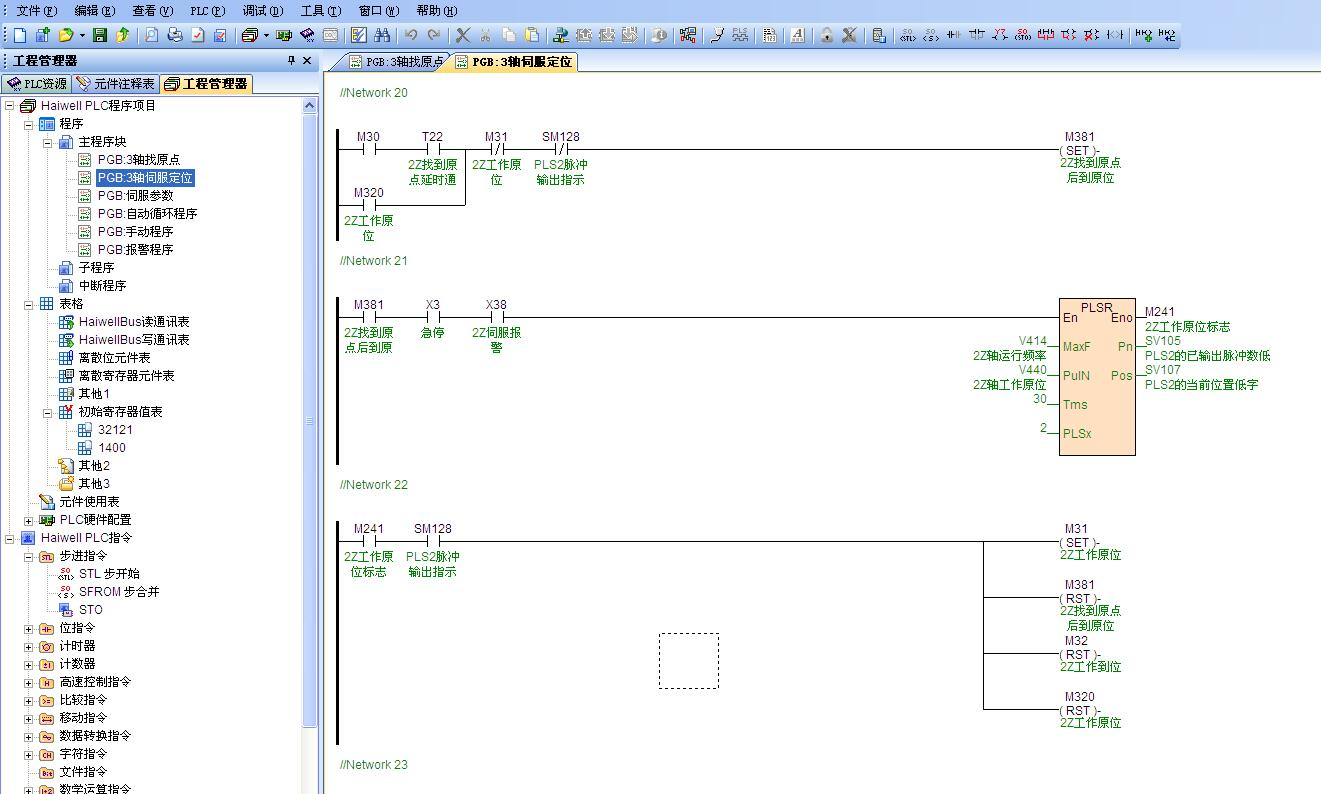Open the 调试(D) menu

(262, 11)
